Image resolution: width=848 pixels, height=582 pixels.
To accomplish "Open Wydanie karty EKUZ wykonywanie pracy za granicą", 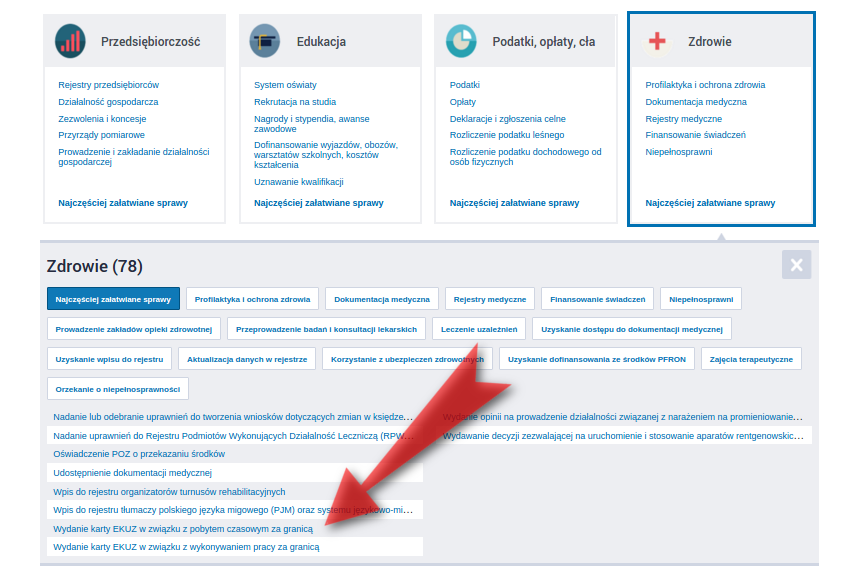I will pos(186,547).
